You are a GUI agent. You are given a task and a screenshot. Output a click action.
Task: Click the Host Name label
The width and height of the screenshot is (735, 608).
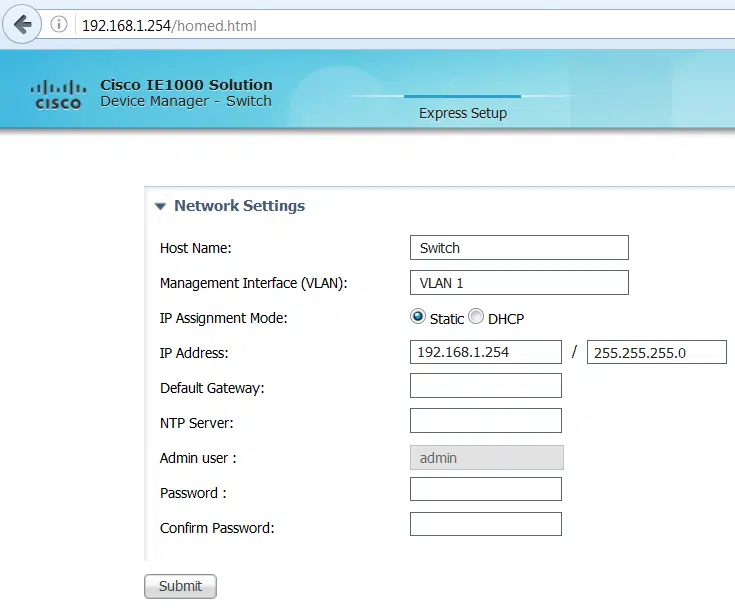coord(195,248)
